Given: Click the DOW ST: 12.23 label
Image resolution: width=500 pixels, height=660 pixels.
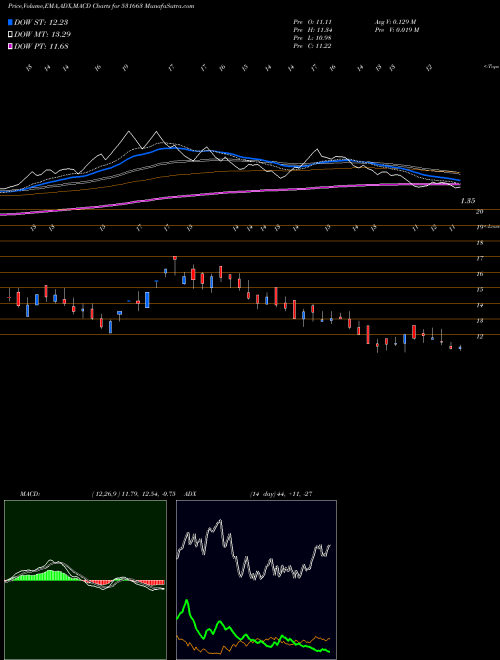Looking at the screenshot, I should point(41,22).
